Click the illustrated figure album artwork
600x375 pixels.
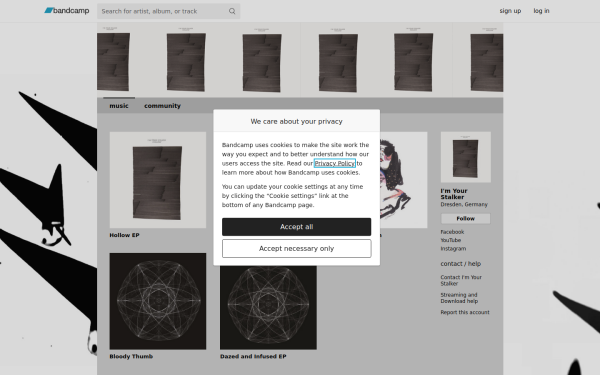click(404, 180)
